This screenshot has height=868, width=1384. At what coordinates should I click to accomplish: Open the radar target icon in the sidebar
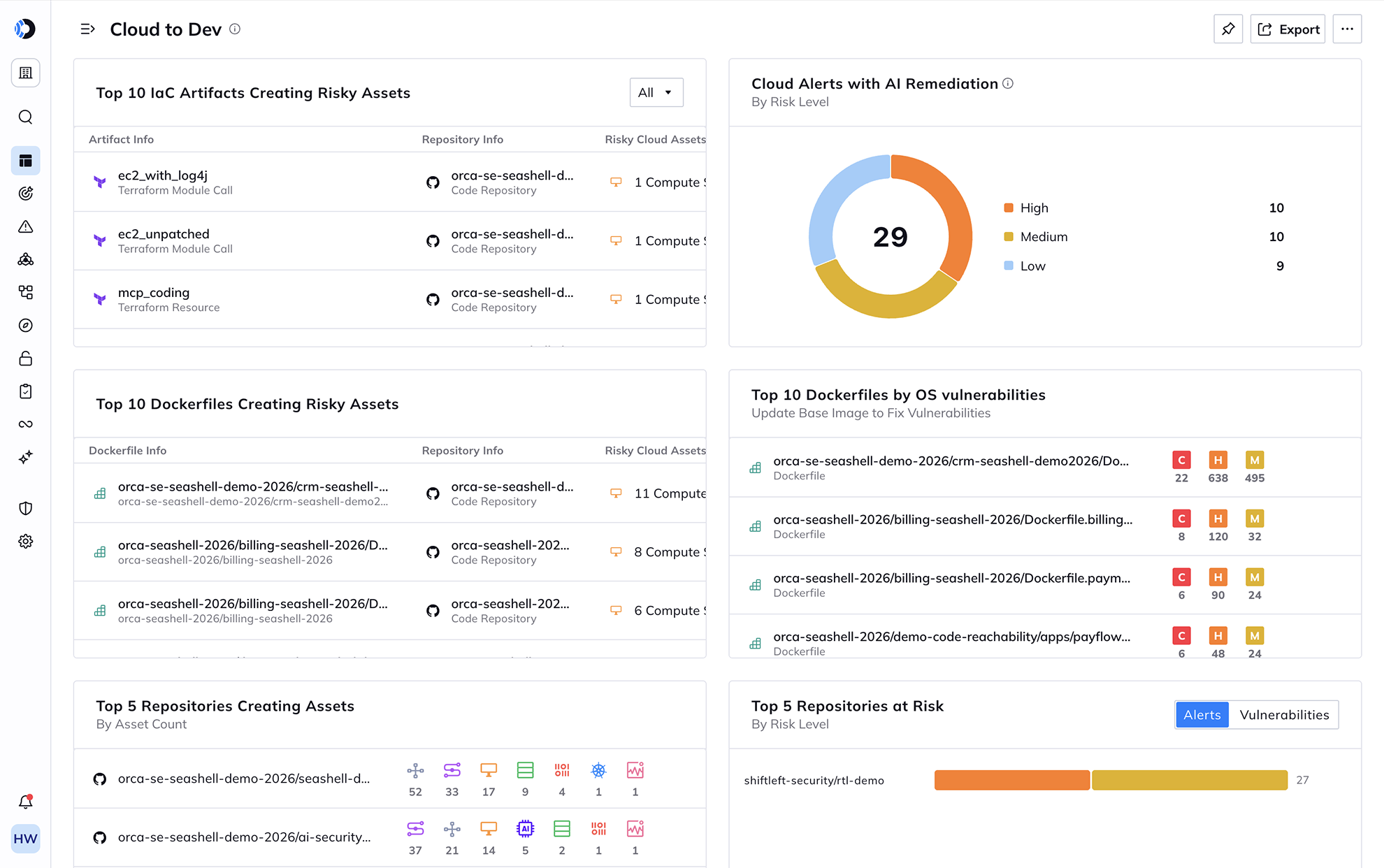pos(25,194)
